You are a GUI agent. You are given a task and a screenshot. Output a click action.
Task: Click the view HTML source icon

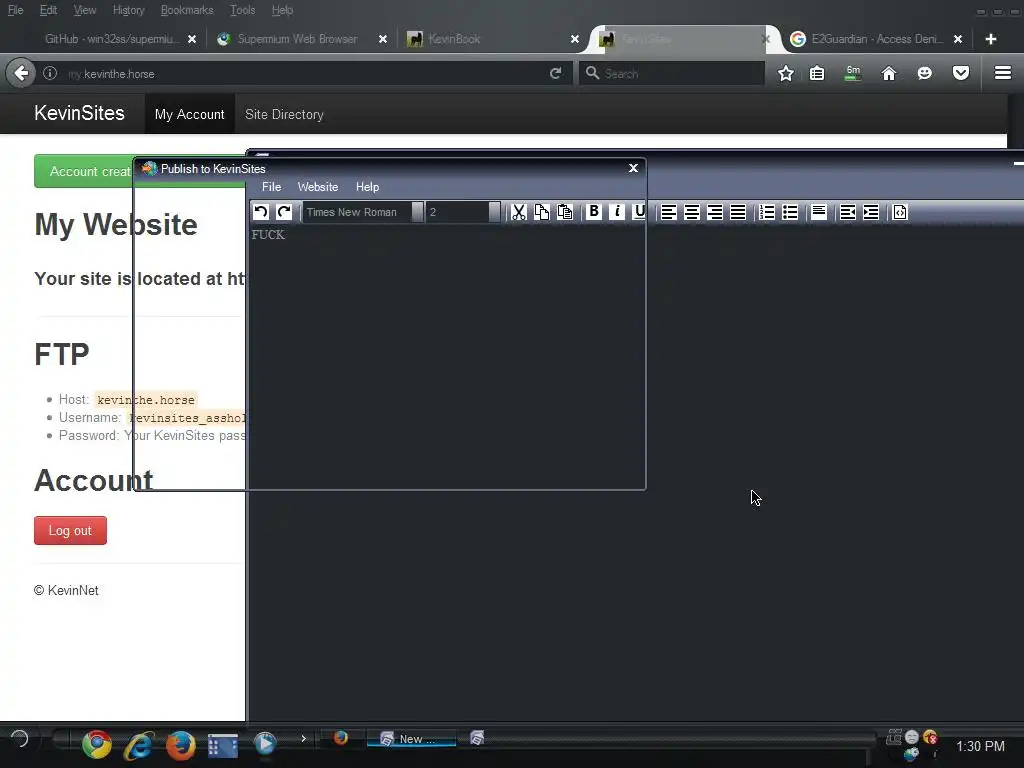pos(900,212)
